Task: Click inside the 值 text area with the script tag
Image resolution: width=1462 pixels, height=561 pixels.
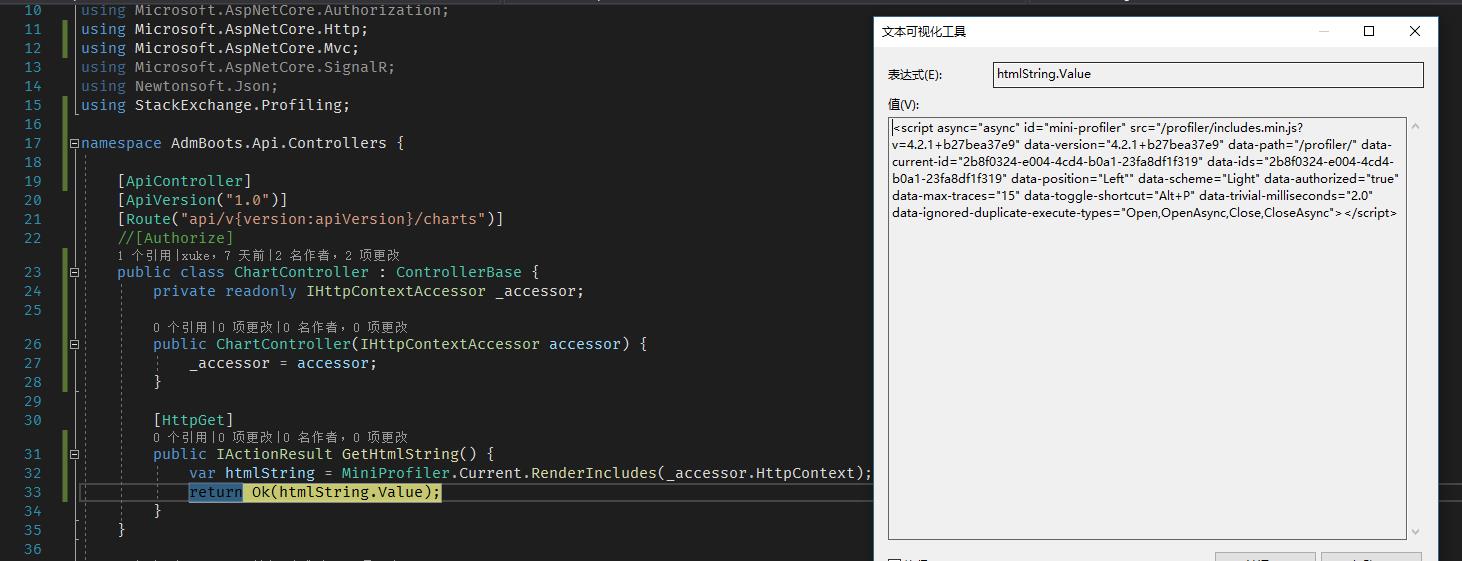Action: click(1148, 329)
